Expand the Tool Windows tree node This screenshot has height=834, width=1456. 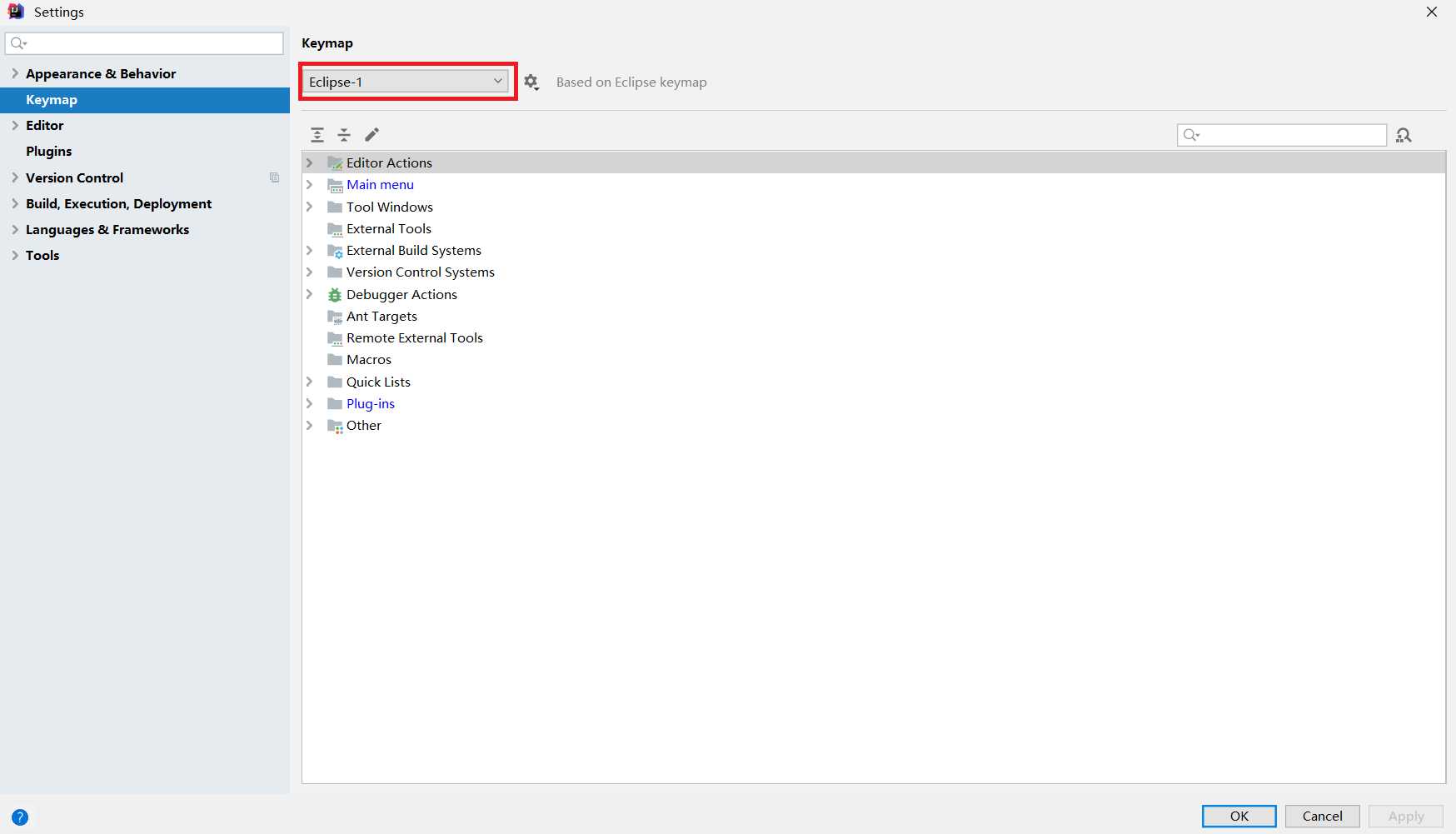310,207
